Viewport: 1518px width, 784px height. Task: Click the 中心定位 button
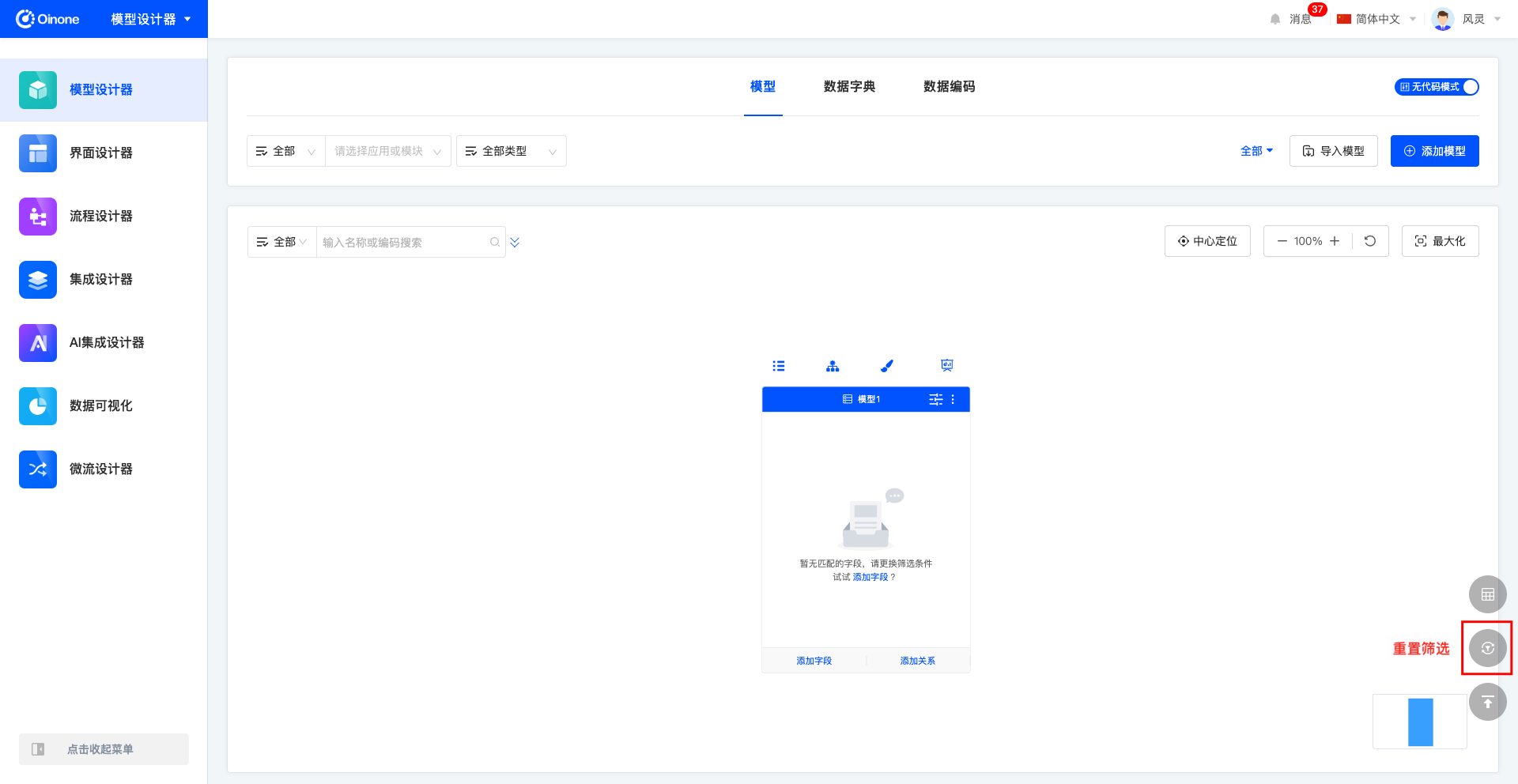(1207, 241)
